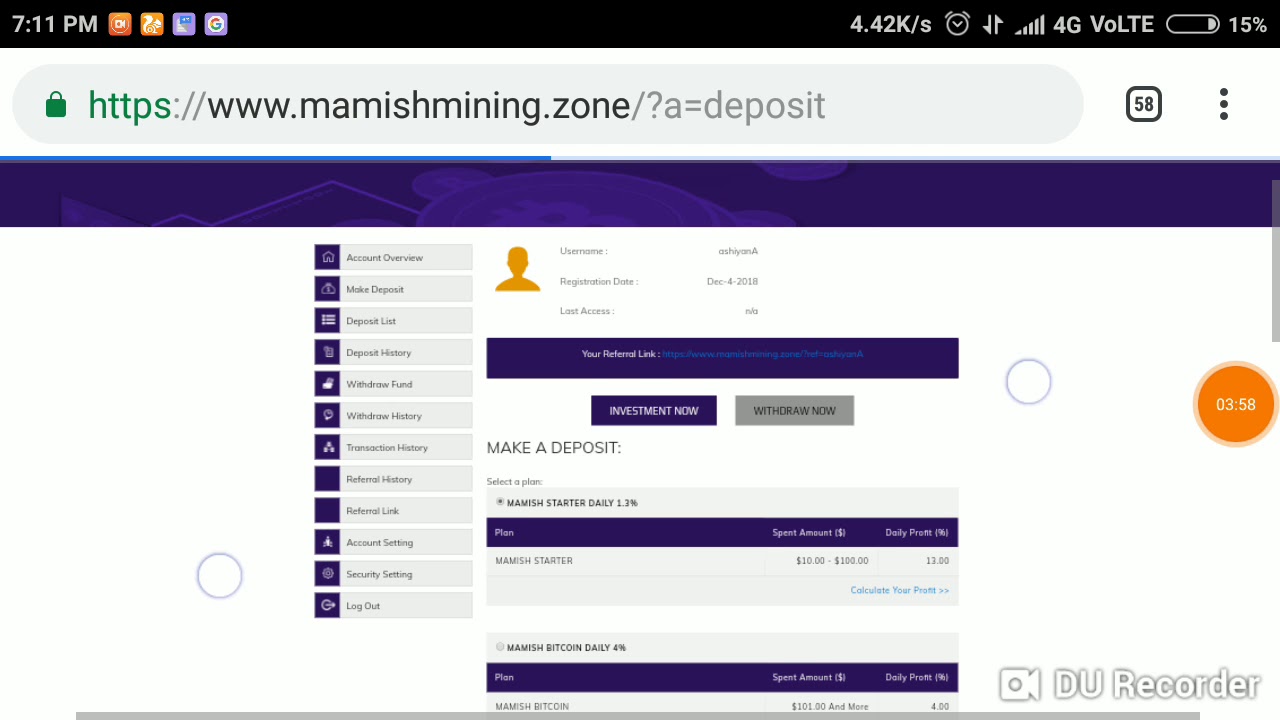The height and width of the screenshot is (720, 1280).
Task: Tap the DU Recorder orange timer bubble
Action: tap(1236, 404)
